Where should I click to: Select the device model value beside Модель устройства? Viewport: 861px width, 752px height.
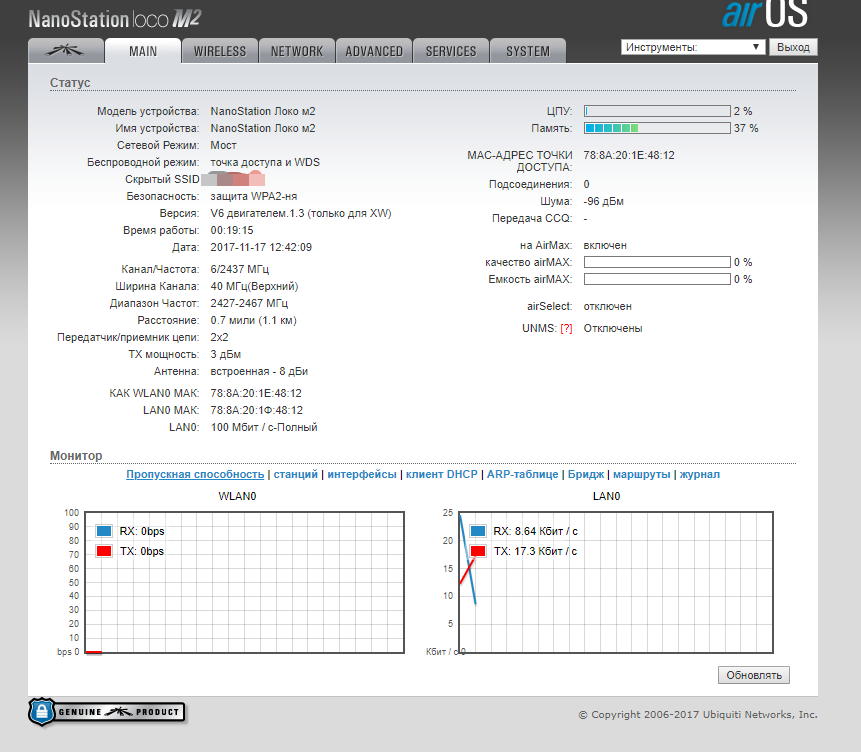point(262,112)
